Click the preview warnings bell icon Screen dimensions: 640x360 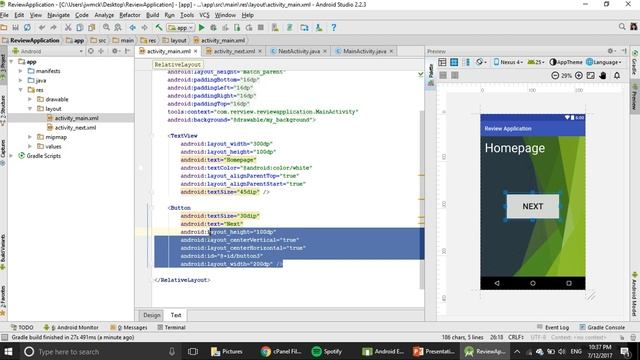pos(617,76)
